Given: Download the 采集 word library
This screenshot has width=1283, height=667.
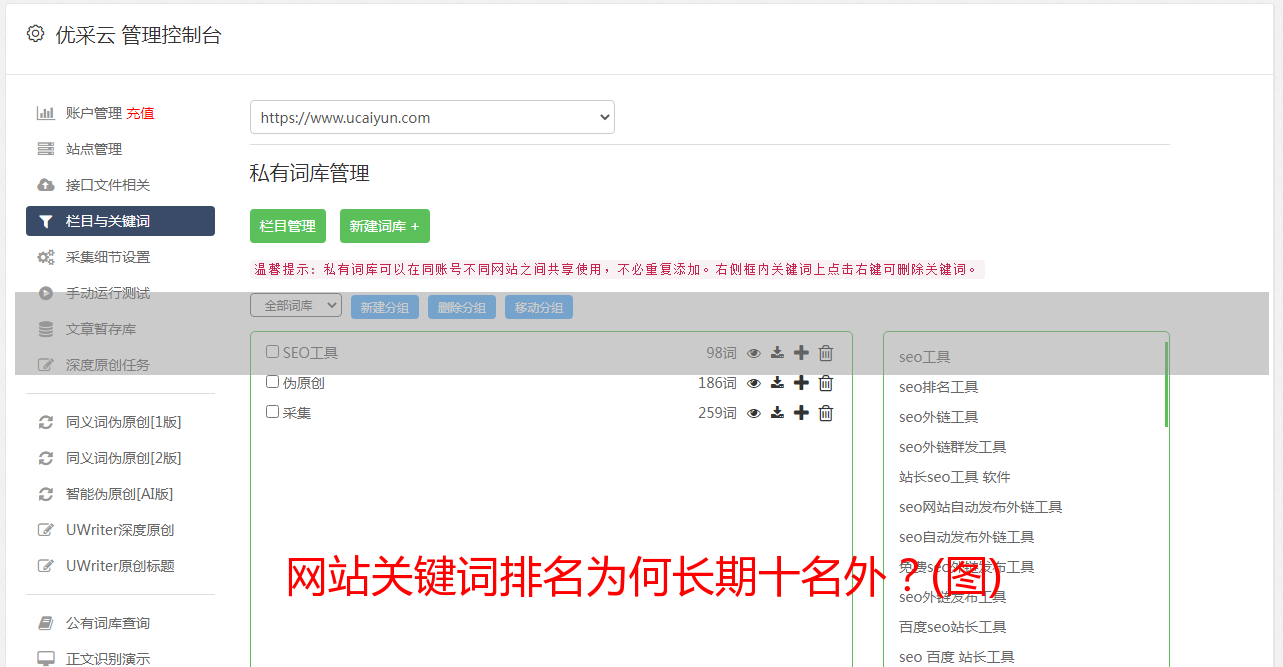Looking at the screenshot, I should [x=777, y=413].
